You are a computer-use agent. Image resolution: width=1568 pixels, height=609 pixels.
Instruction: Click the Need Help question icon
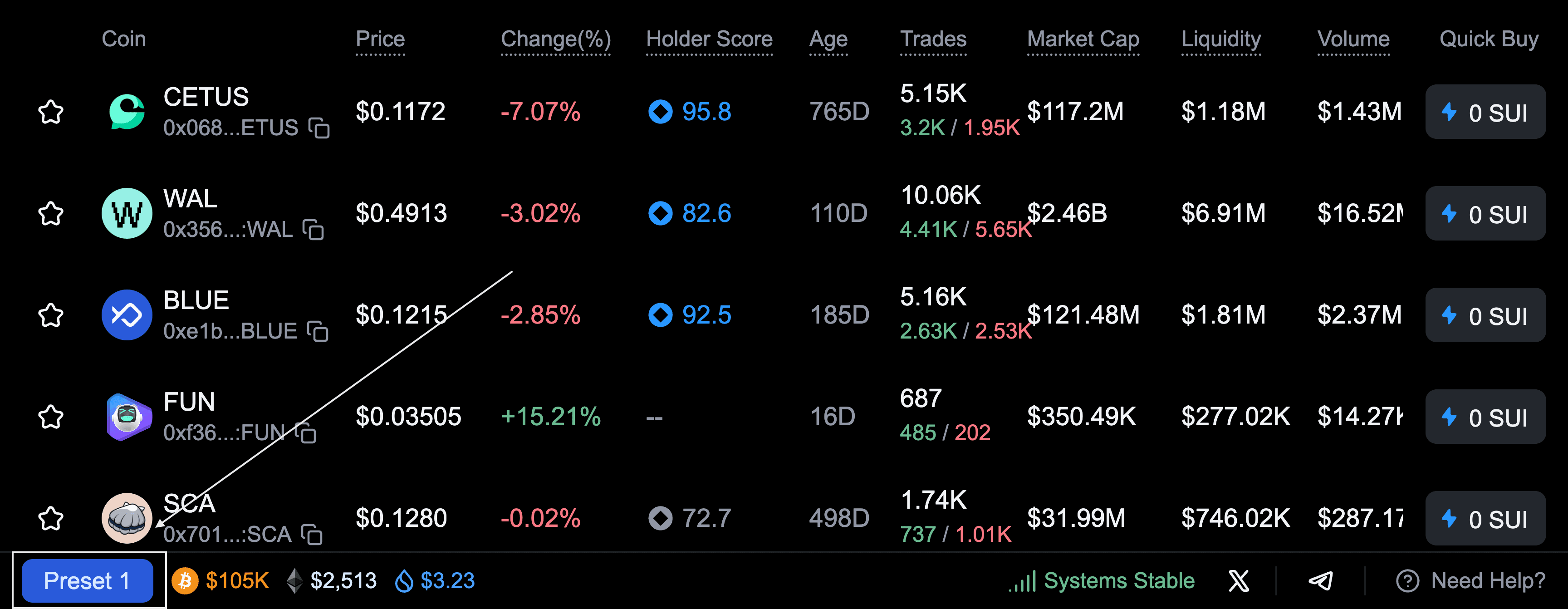coord(1407,581)
